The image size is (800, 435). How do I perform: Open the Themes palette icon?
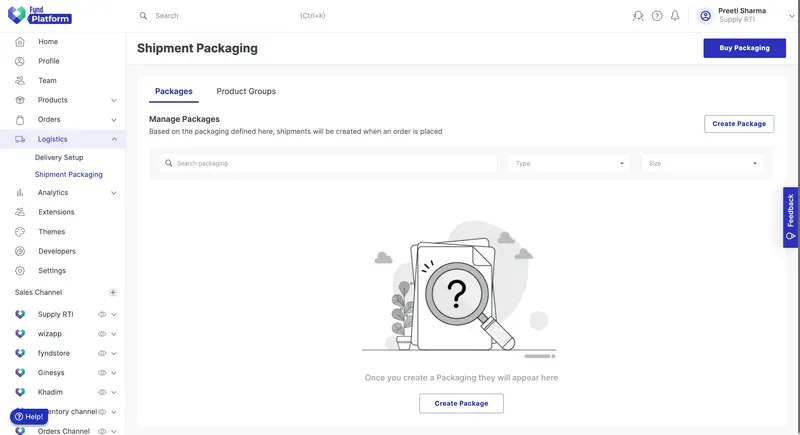[20, 232]
